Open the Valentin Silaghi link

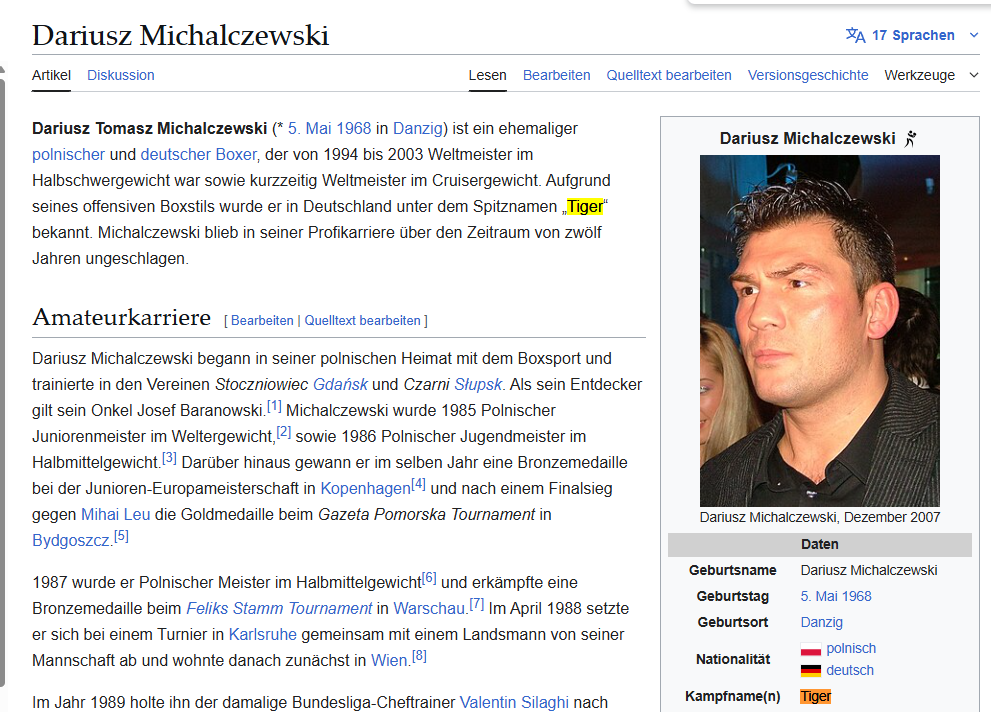(514, 702)
